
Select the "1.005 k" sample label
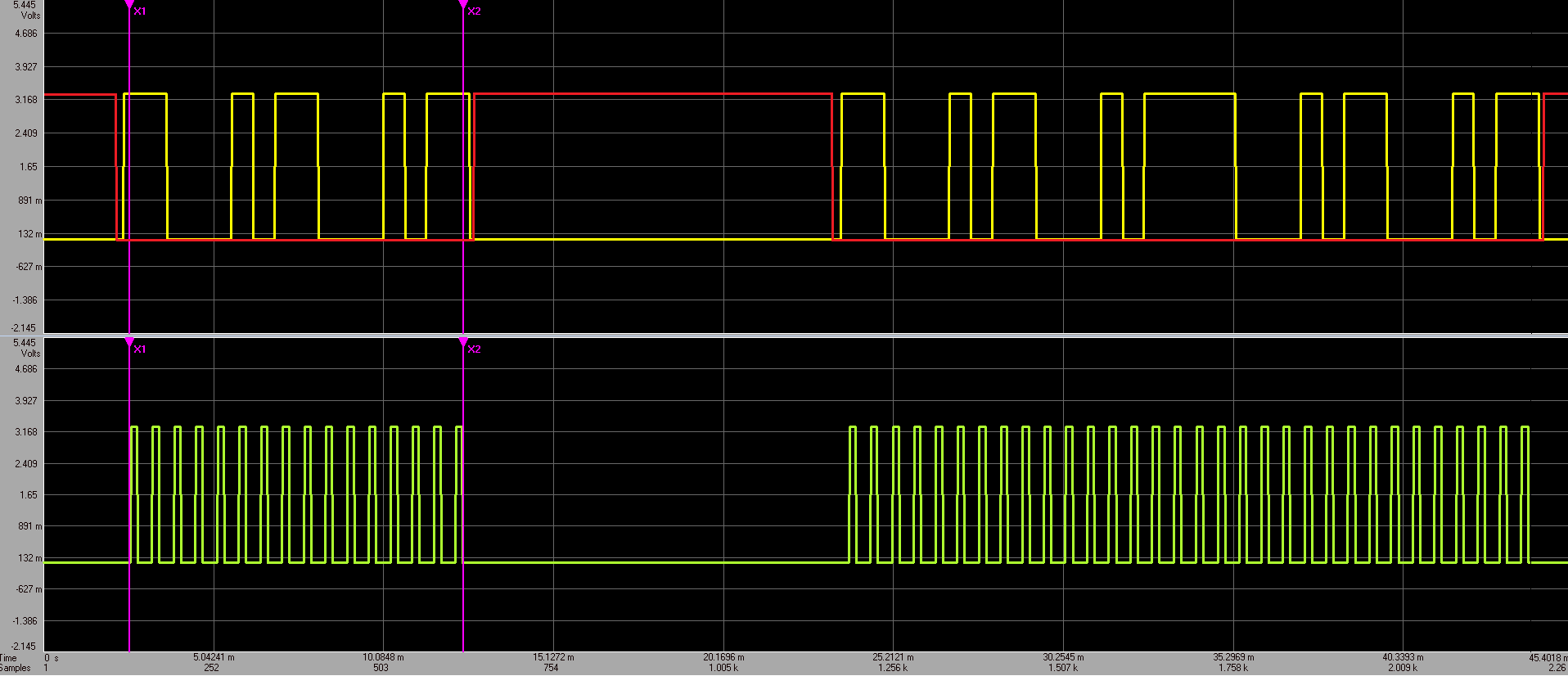tap(723, 668)
